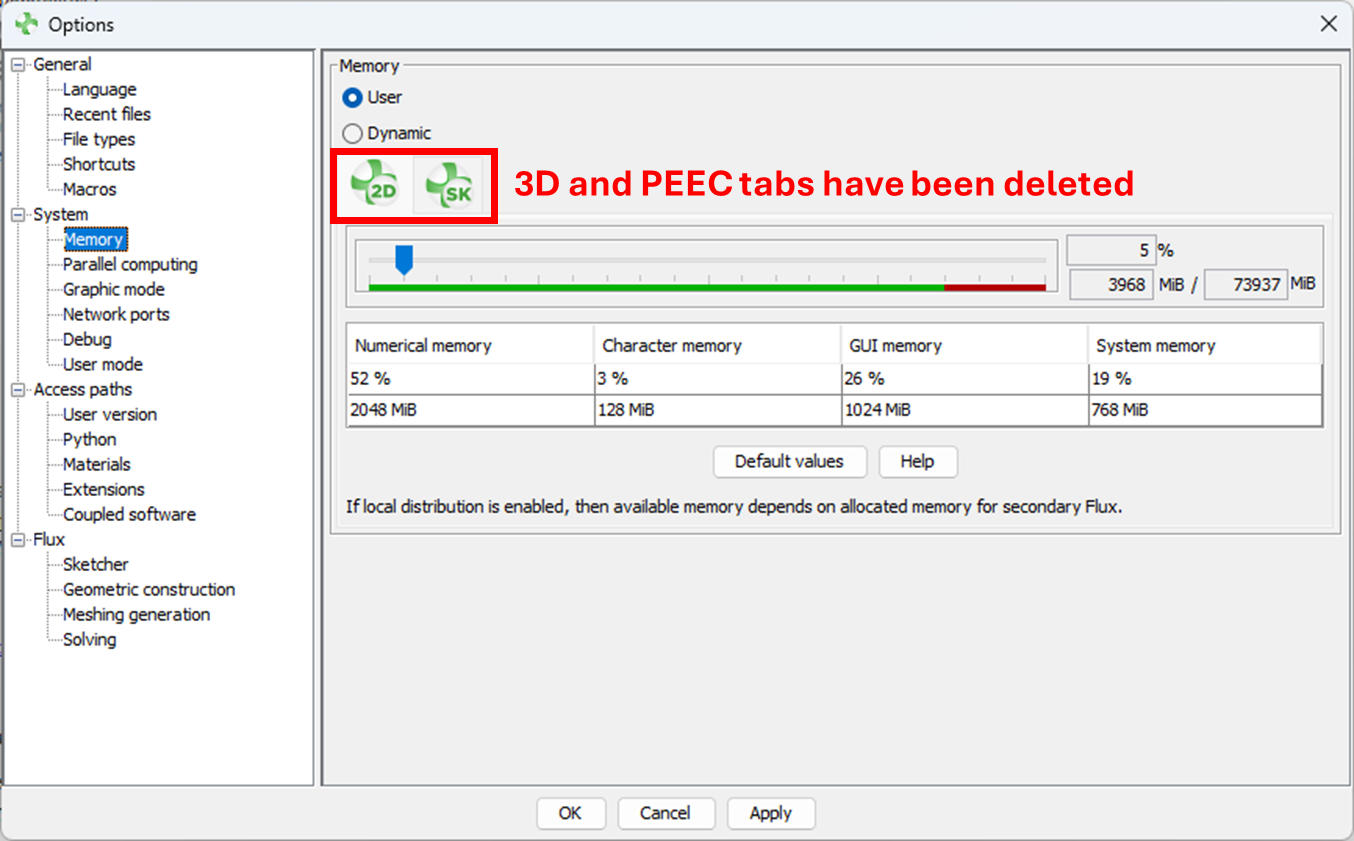The image size is (1354, 841).
Task: Collapse the General tree node
Action: 18,65
